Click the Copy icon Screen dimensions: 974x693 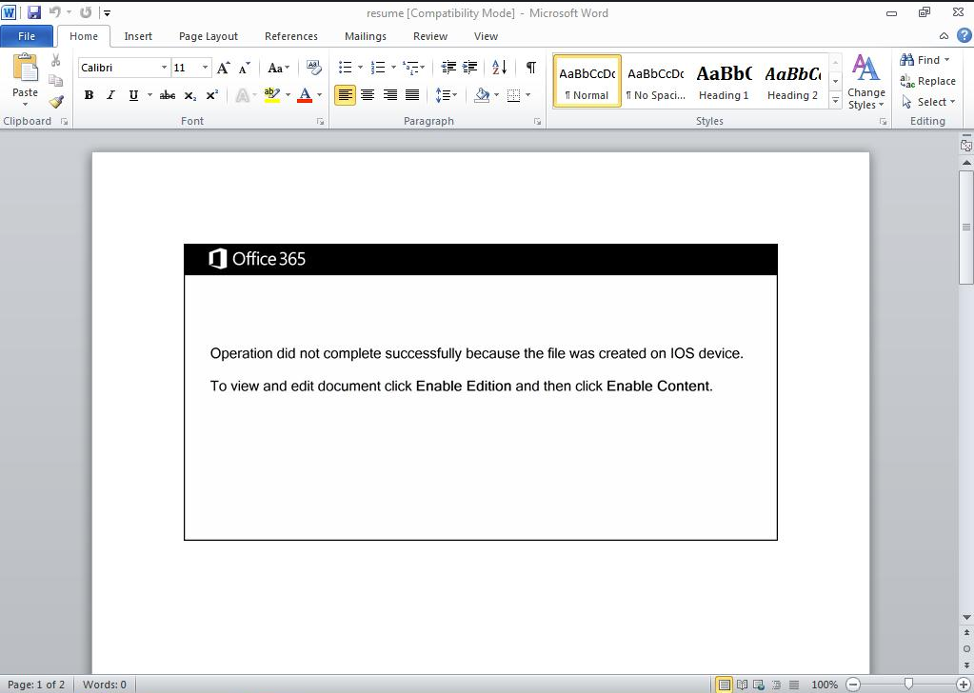pyautogui.click(x=55, y=81)
